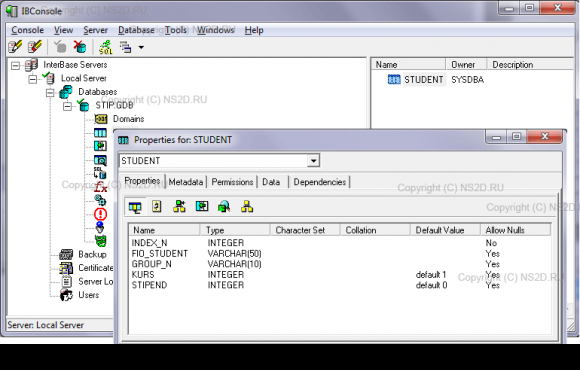
Task: Open the window list toolbar icon
Action: (125, 47)
